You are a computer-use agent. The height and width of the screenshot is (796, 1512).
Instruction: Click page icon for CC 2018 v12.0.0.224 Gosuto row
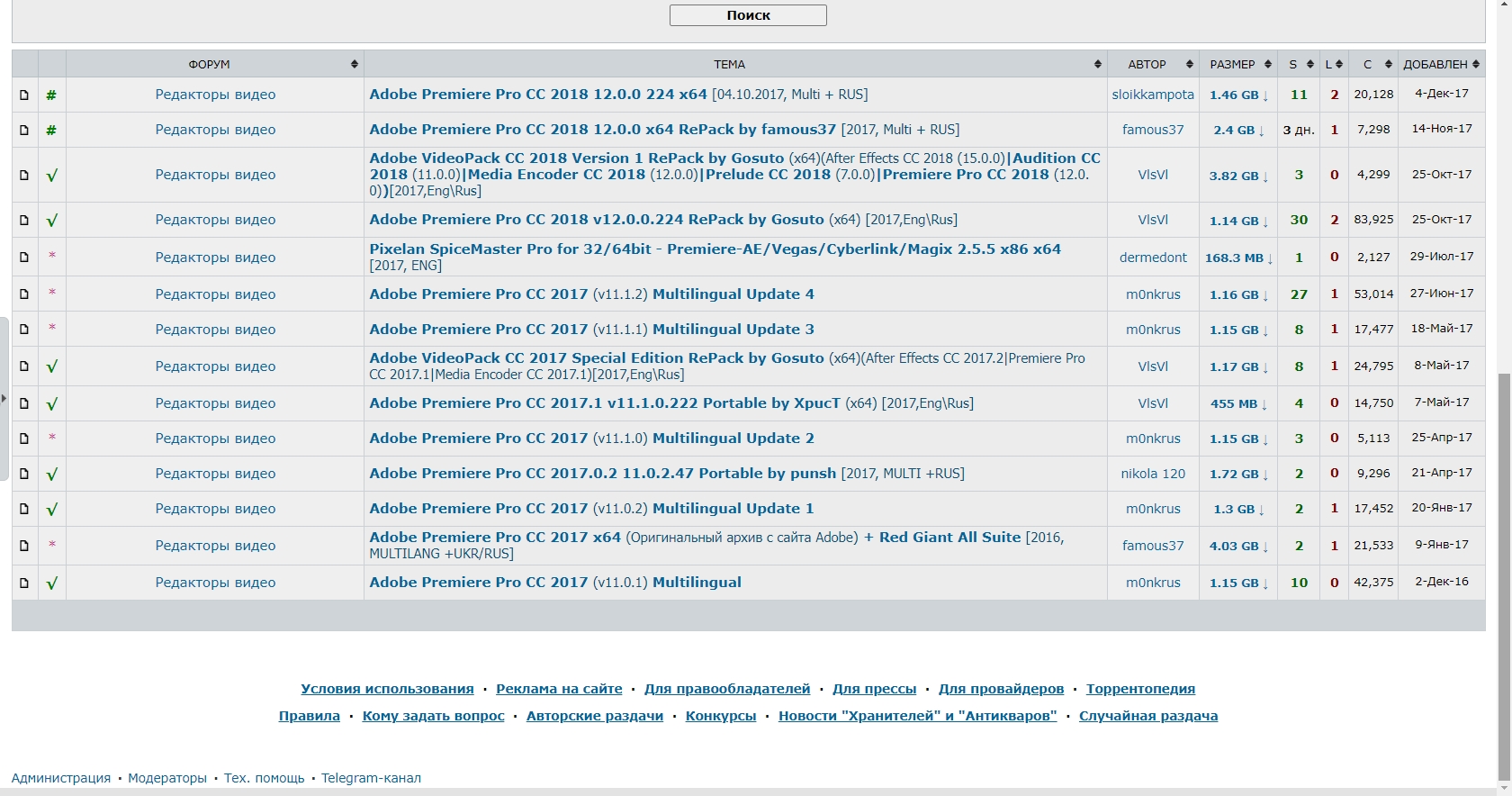coord(24,220)
